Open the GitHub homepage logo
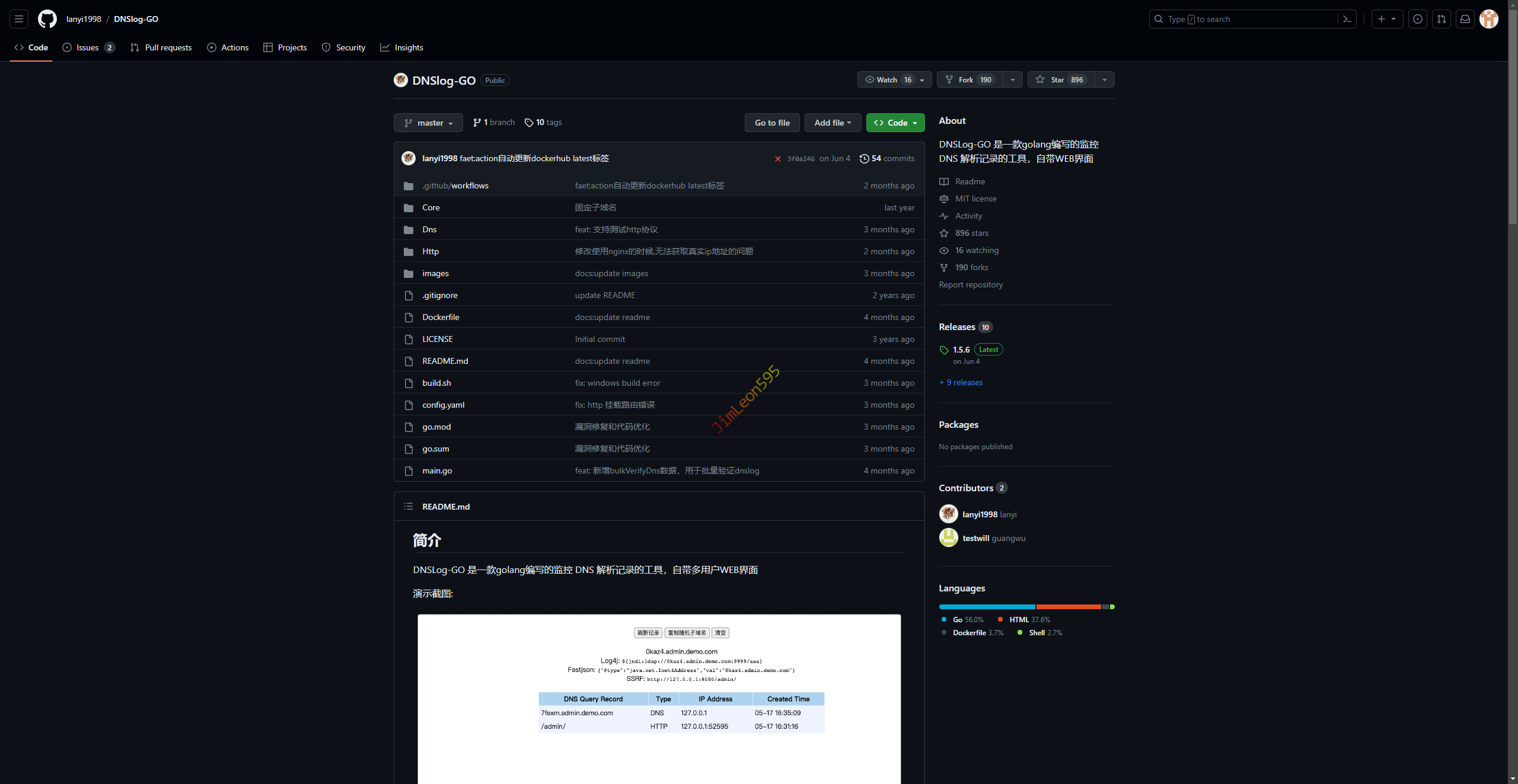The width and height of the screenshot is (1518, 784). [47, 19]
